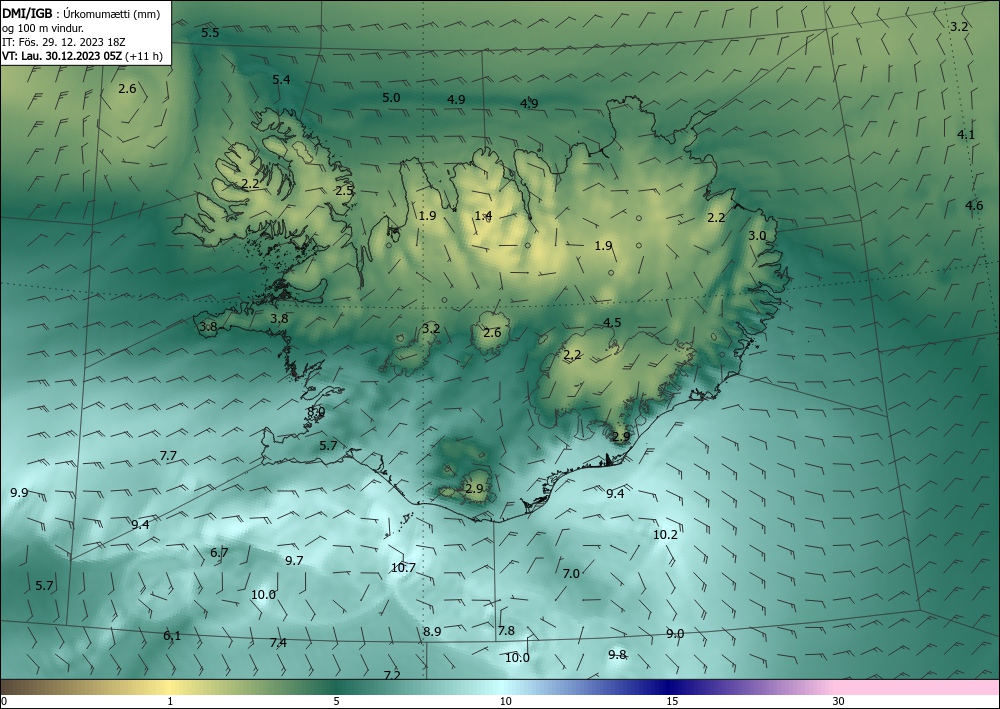The image size is (1000, 709).
Task: Click the 5 label on the color scale
Action: coord(336,701)
